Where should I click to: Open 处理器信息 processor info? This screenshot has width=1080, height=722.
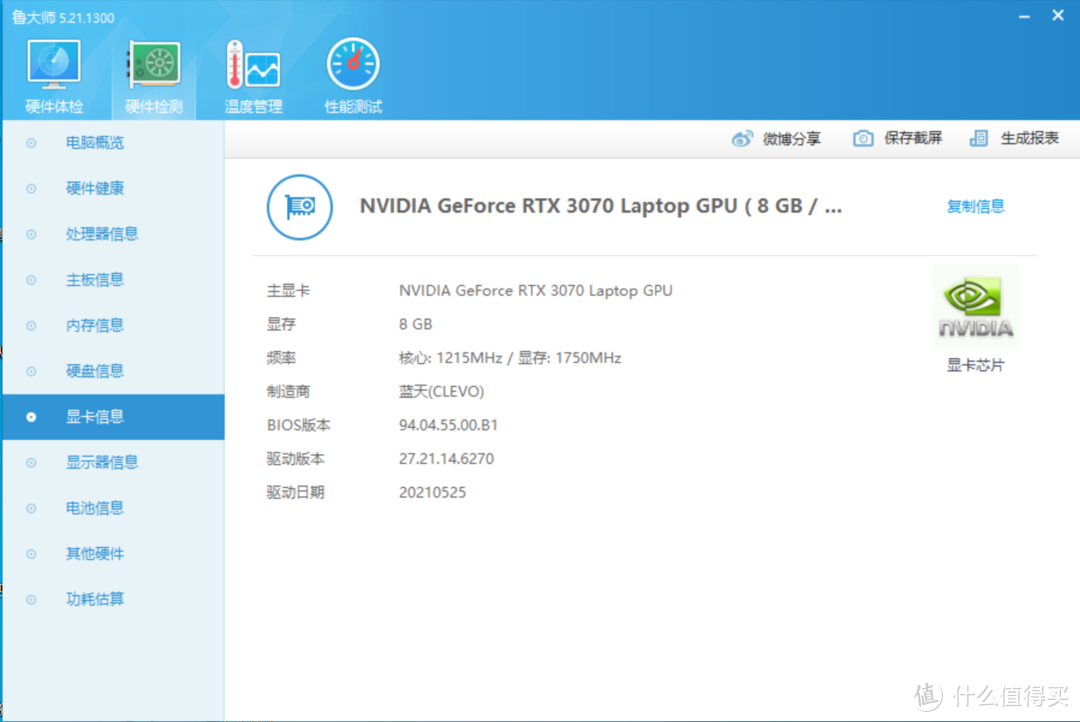point(102,234)
